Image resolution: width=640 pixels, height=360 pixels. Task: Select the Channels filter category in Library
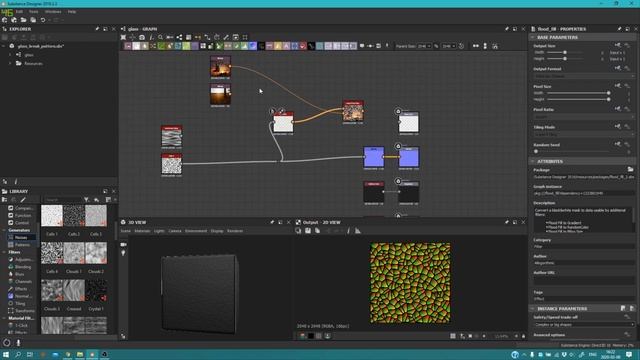23,282
